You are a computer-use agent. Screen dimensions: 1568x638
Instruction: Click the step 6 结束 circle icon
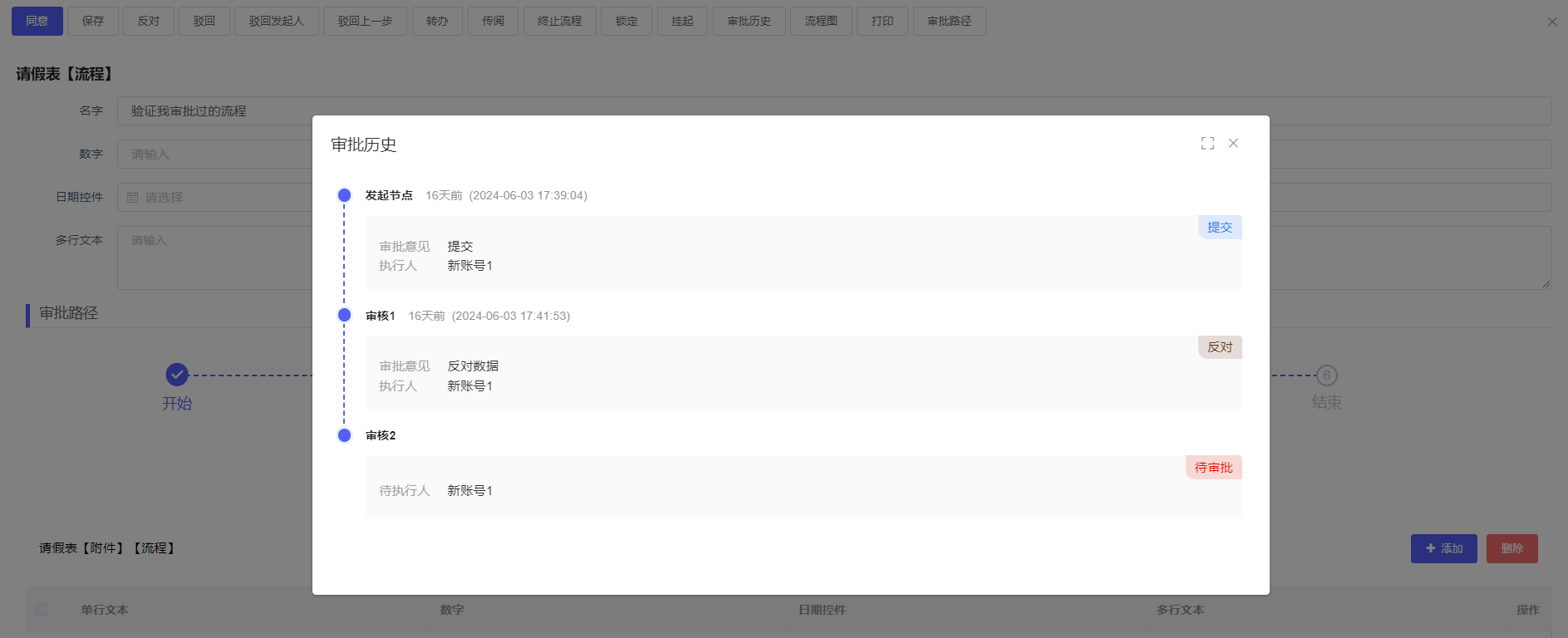click(1326, 375)
